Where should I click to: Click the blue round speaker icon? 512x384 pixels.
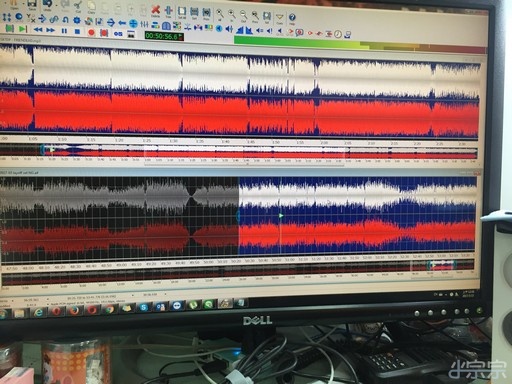[x=219, y=28]
